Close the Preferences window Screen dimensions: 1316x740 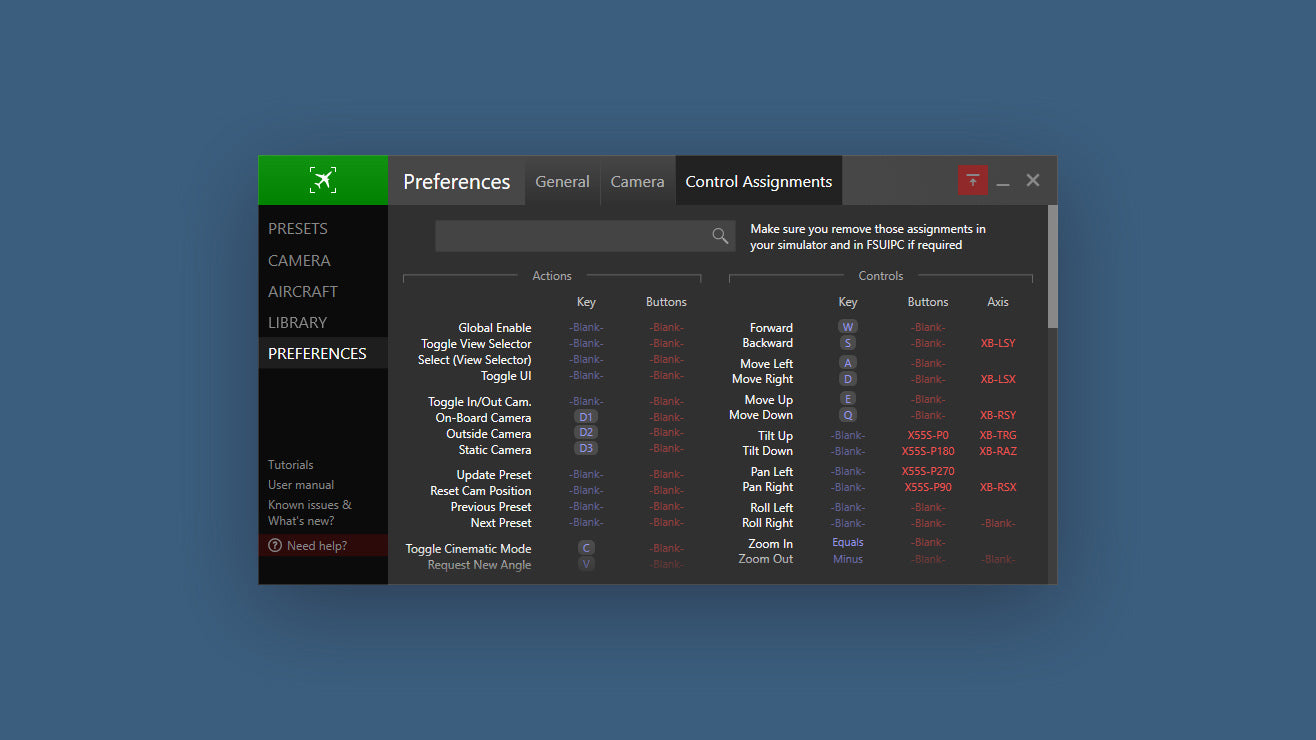pos(1033,180)
